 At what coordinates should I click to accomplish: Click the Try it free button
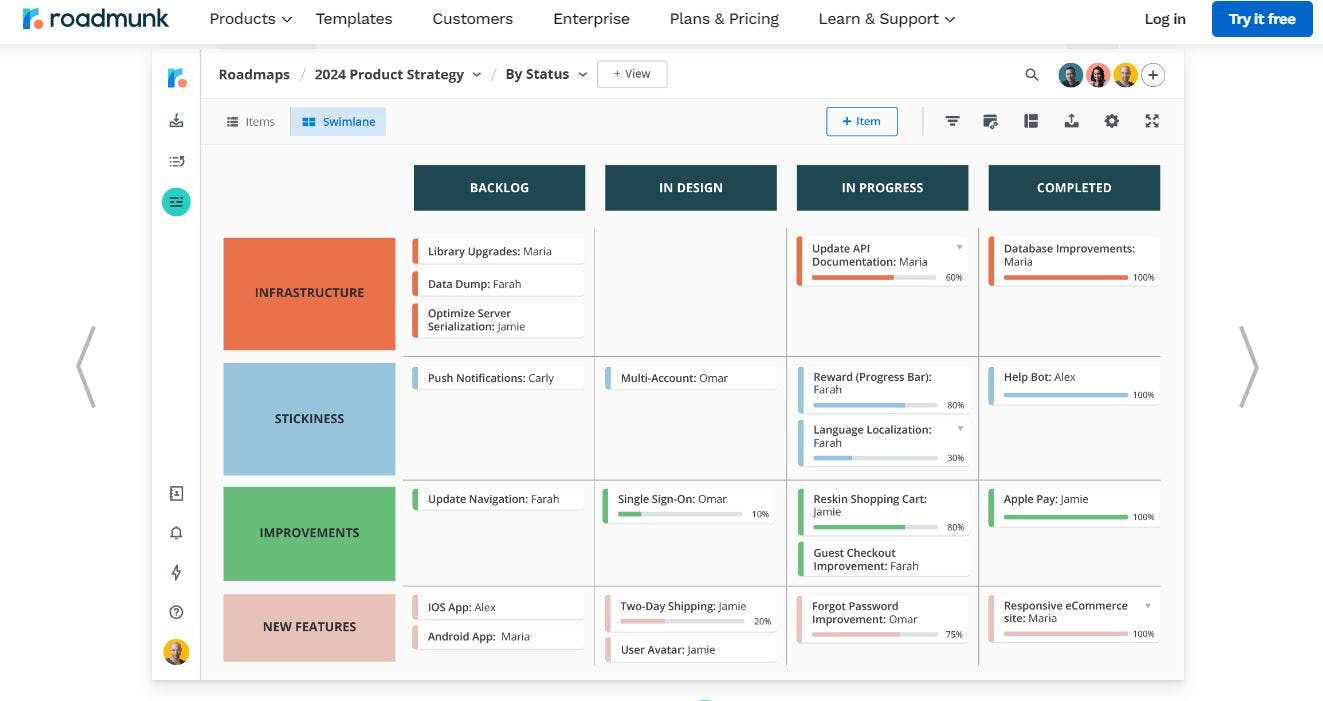pyautogui.click(x=1261, y=19)
